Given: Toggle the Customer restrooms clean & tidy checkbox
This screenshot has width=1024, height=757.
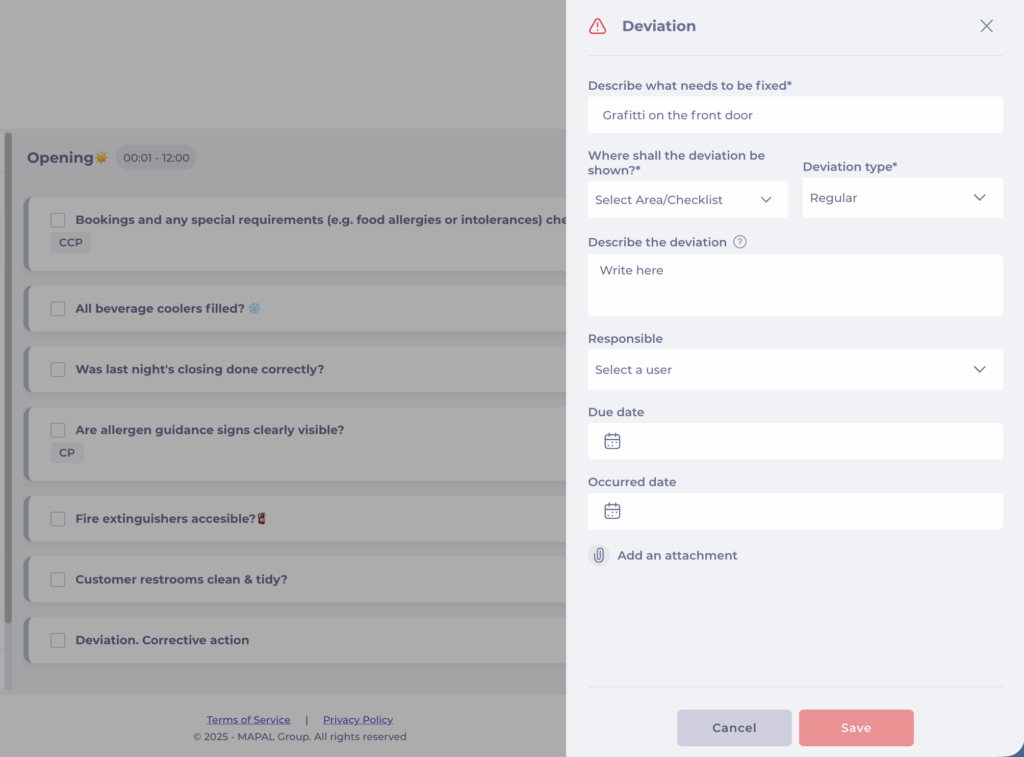Looking at the screenshot, I should [58, 580].
